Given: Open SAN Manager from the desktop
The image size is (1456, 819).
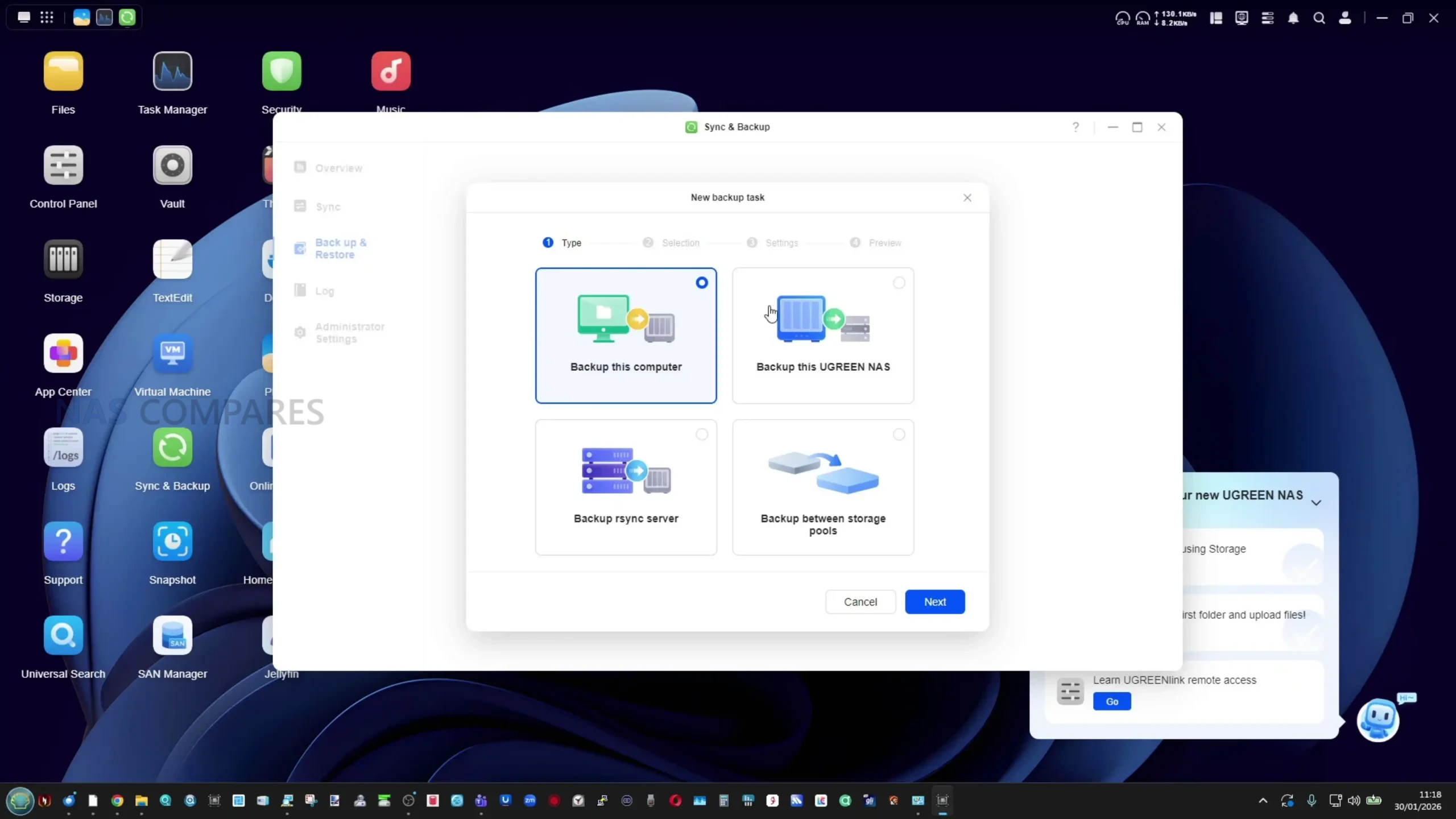Looking at the screenshot, I should [x=172, y=636].
